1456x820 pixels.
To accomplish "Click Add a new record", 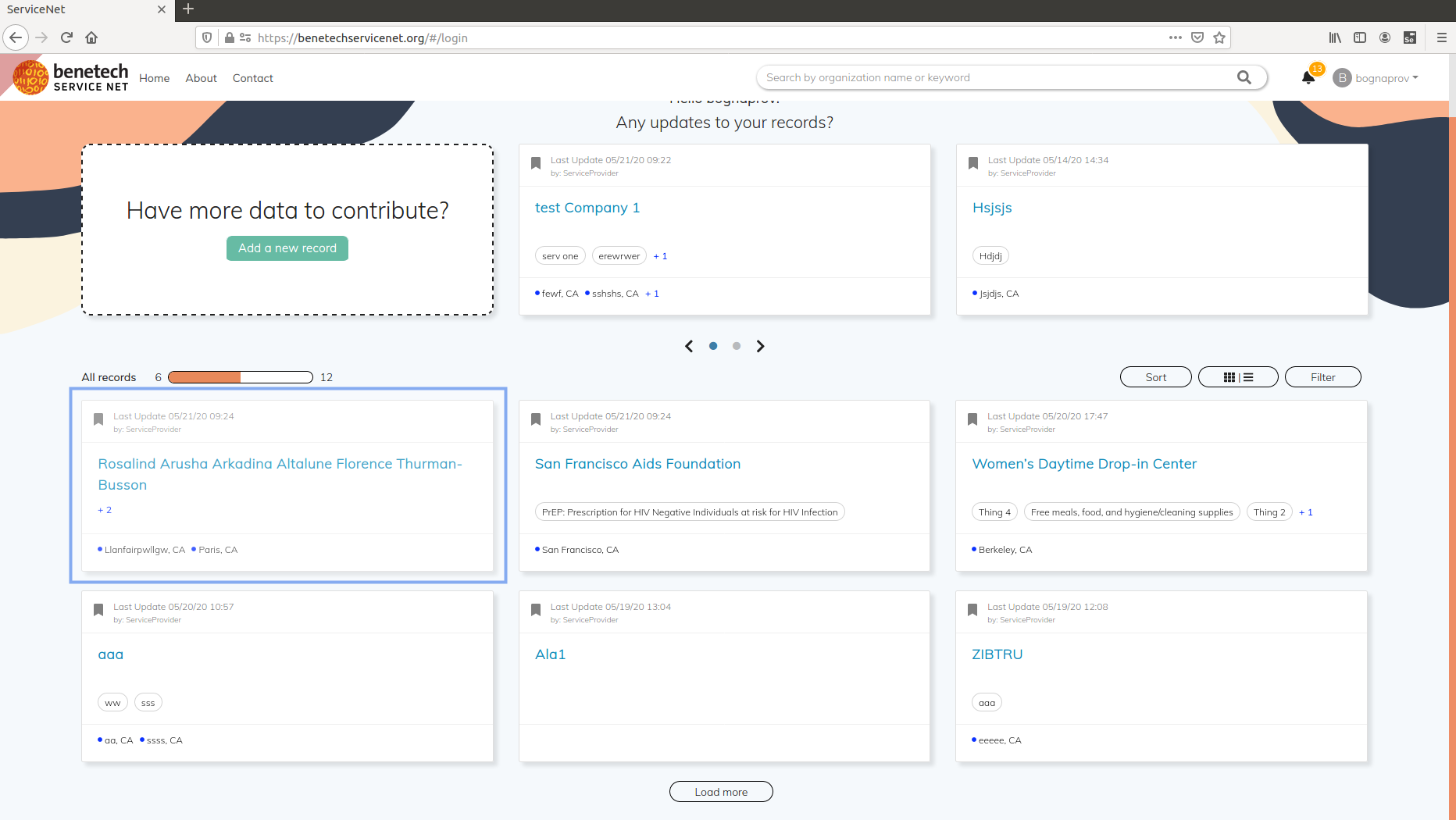I will pos(287,248).
